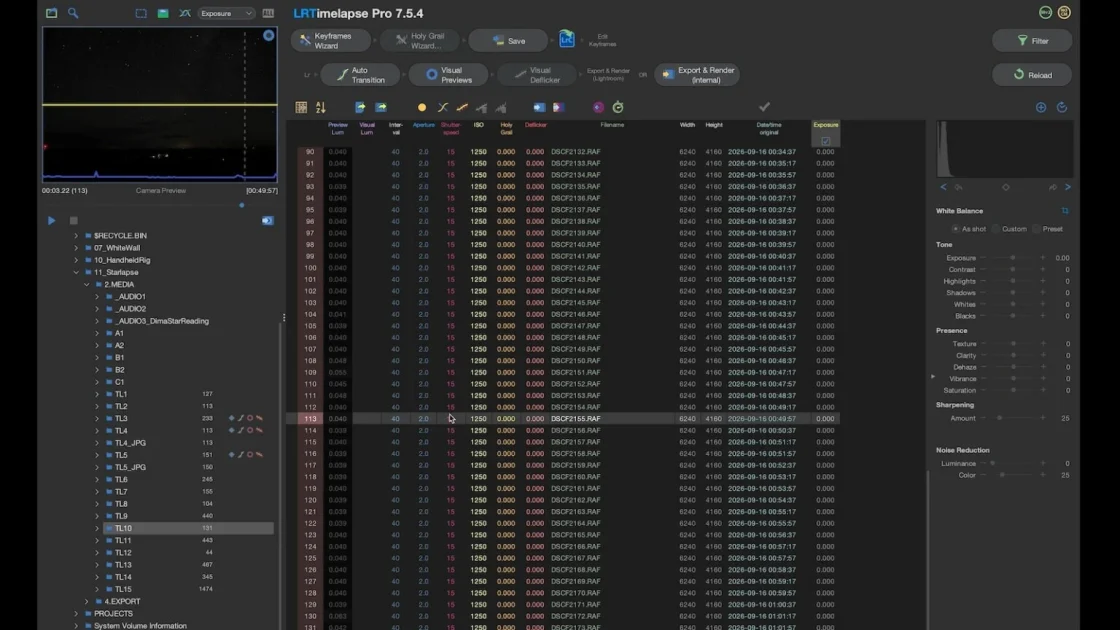This screenshot has width=1120, height=630.
Task: Select As shot white balance
Action: (956, 229)
